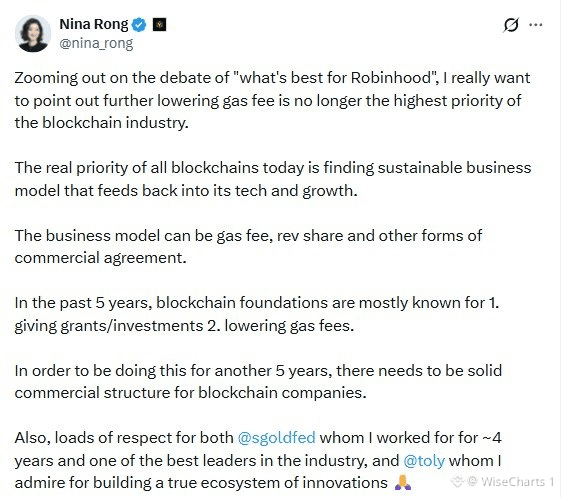The width and height of the screenshot is (562, 497).
Task: Click the word "Robinhood" in the tweet
Action: pyautogui.click(x=391, y=78)
